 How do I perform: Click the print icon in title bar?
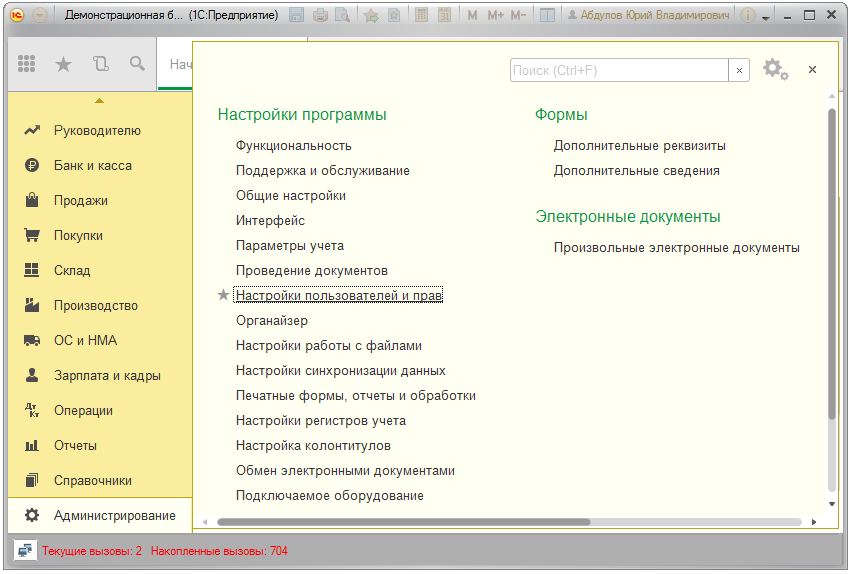coord(320,16)
